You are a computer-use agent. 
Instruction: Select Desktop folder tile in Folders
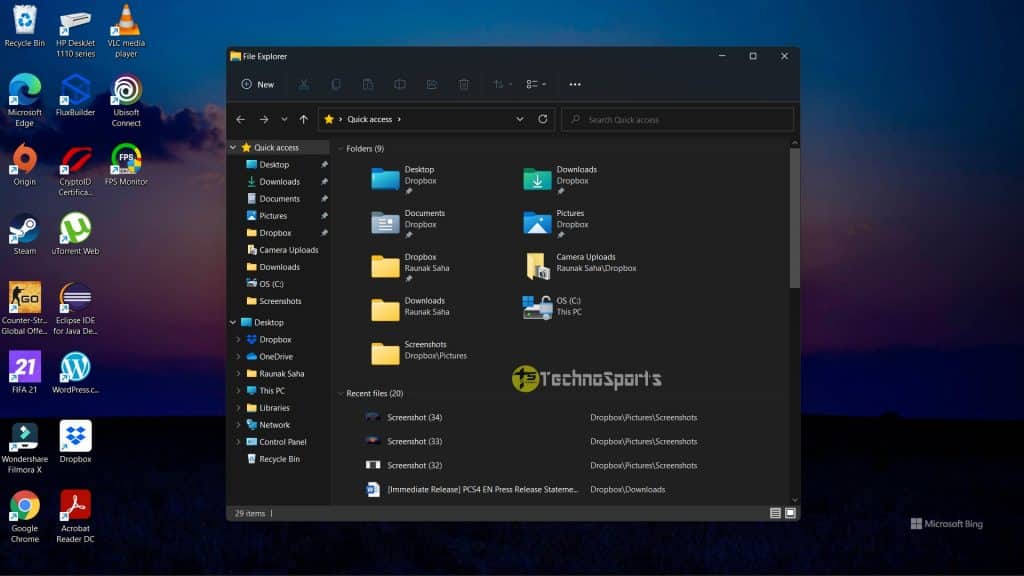[404, 179]
